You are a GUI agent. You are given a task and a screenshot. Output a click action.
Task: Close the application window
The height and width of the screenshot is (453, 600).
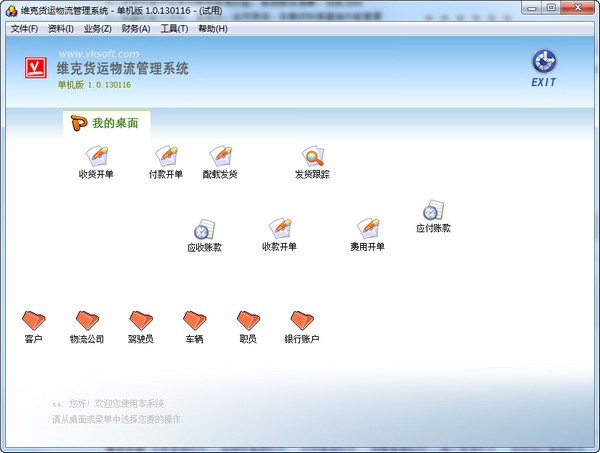click(578, 8)
